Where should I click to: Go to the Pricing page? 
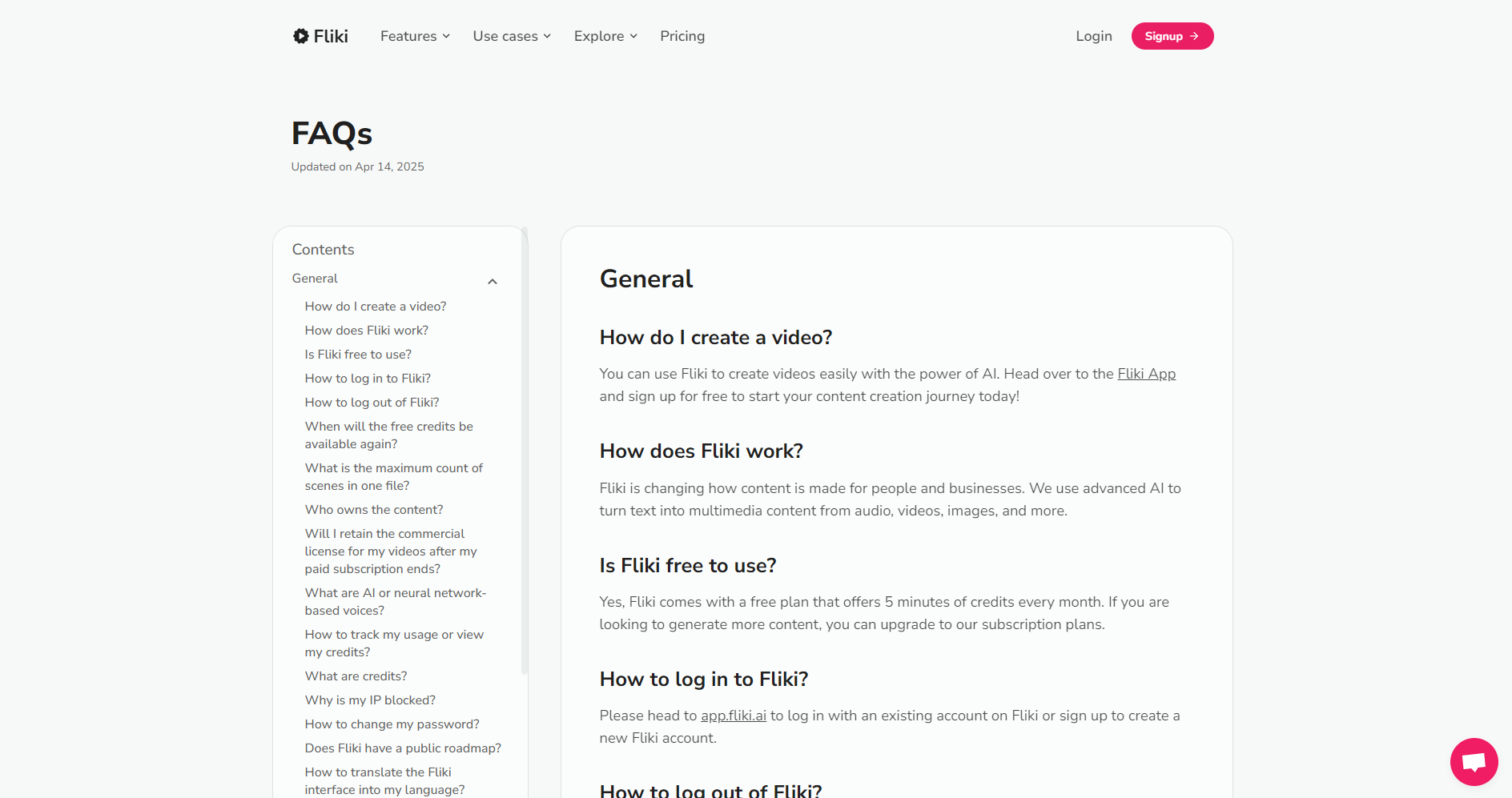[x=682, y=36]
